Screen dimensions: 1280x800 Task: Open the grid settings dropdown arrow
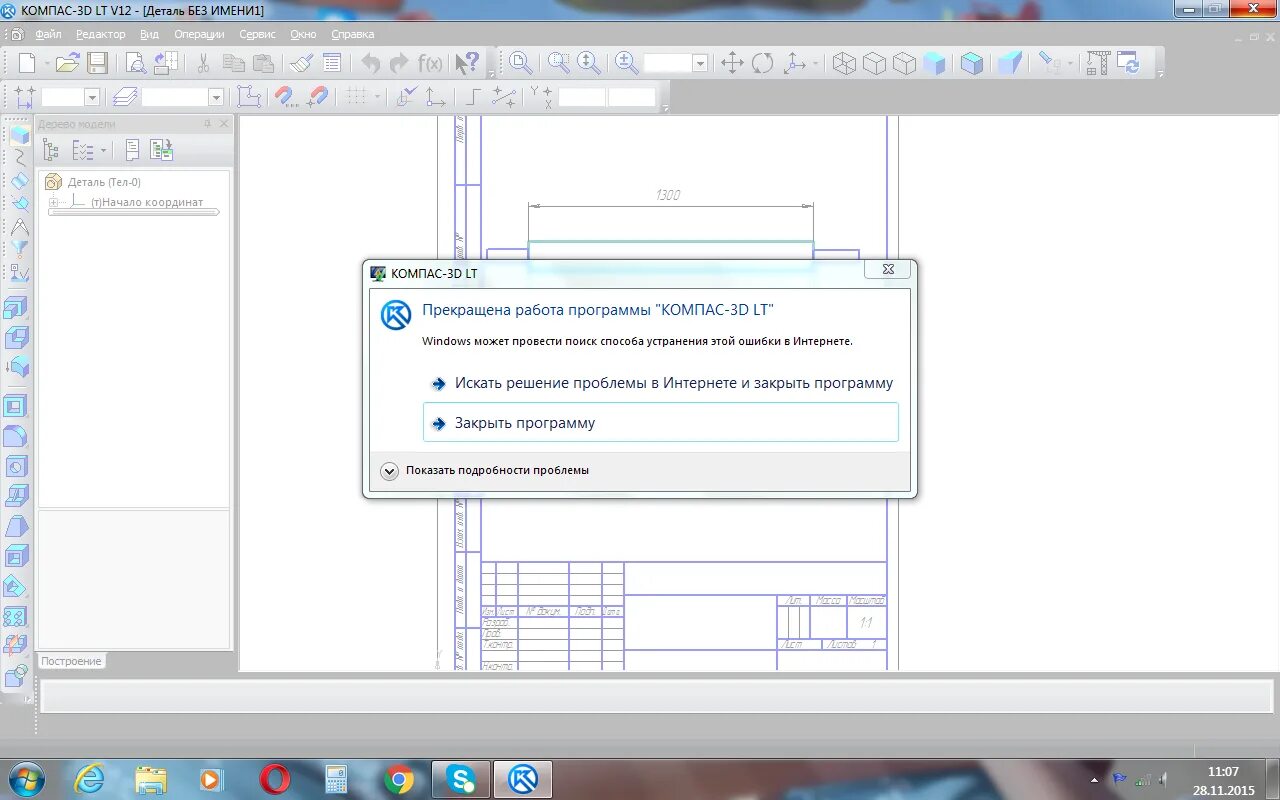tap(376, 96)
